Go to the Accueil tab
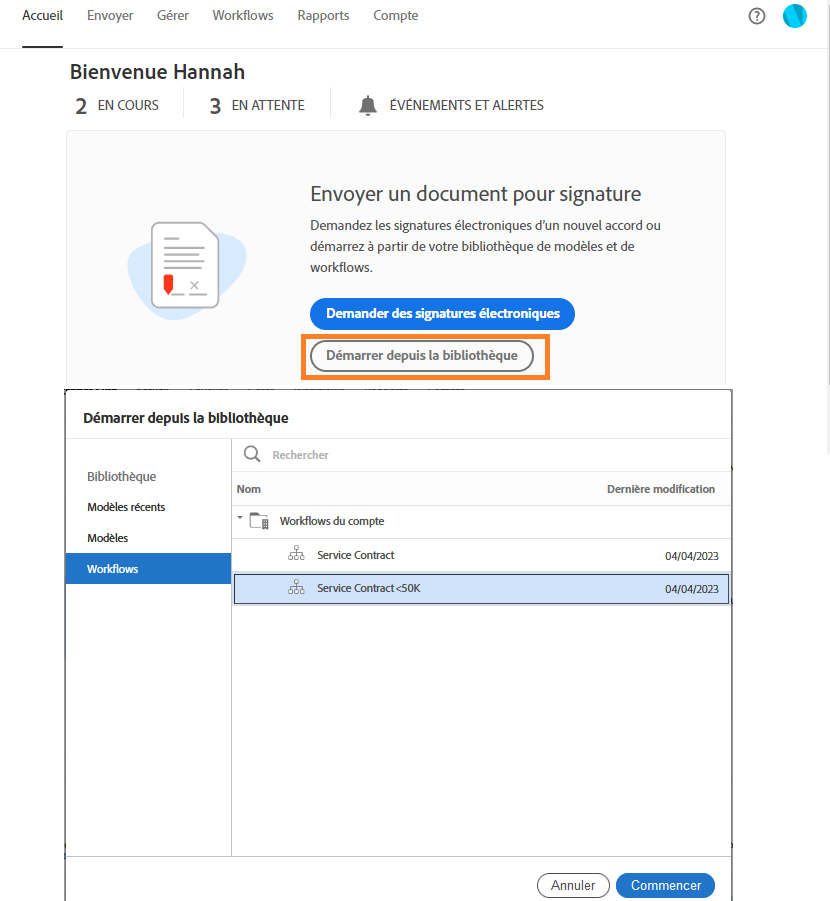Viewport: 830px width, 901px height. (43, 16)
